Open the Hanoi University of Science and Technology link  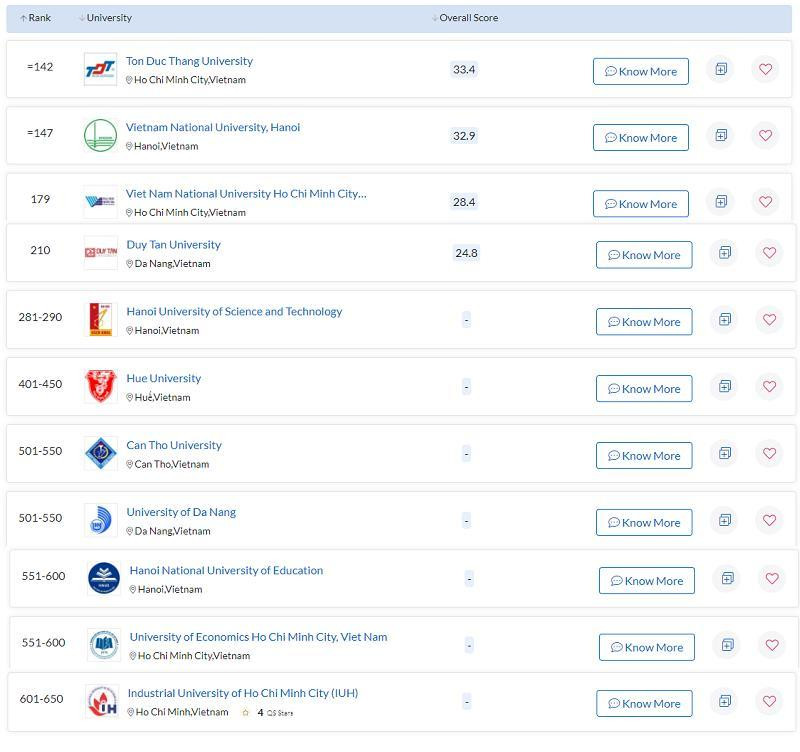234,312
